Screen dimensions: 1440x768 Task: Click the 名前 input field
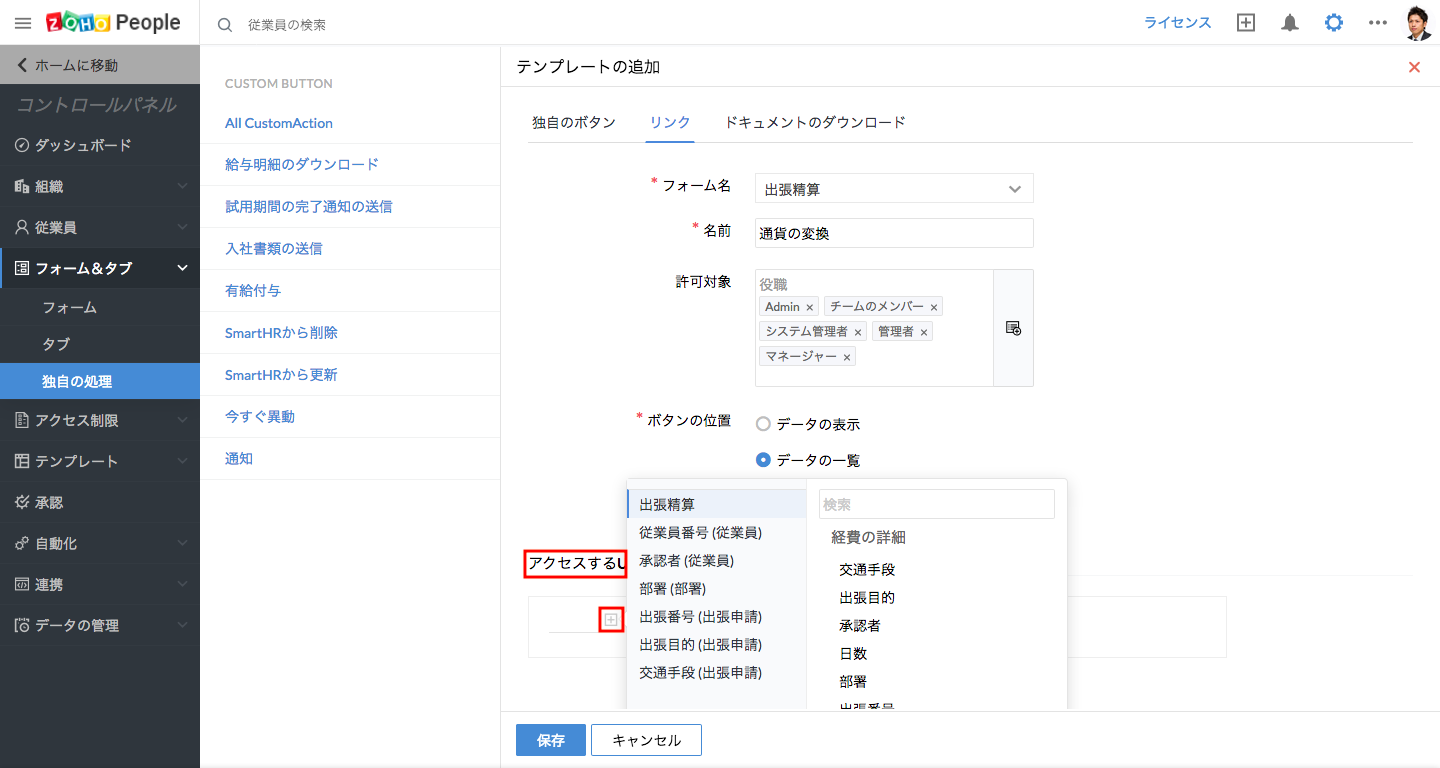[894, 233]
